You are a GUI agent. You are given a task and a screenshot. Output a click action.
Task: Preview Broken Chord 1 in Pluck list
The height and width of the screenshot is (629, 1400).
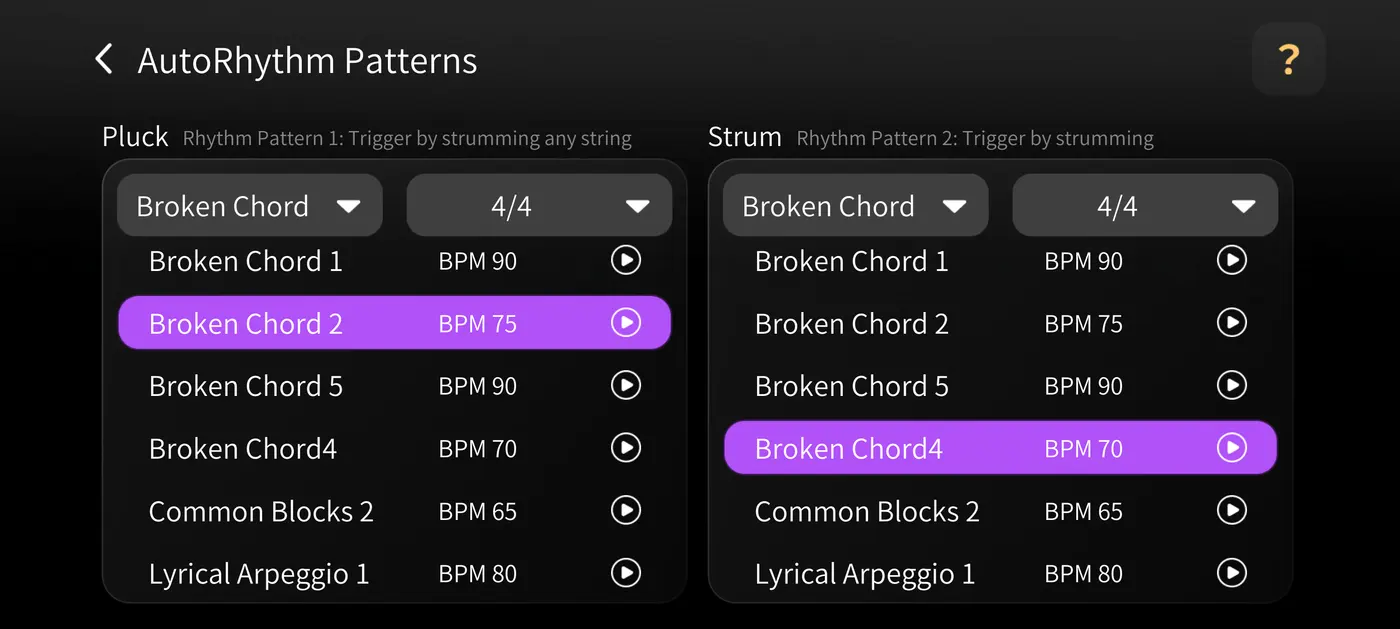[x=626, y=261]
